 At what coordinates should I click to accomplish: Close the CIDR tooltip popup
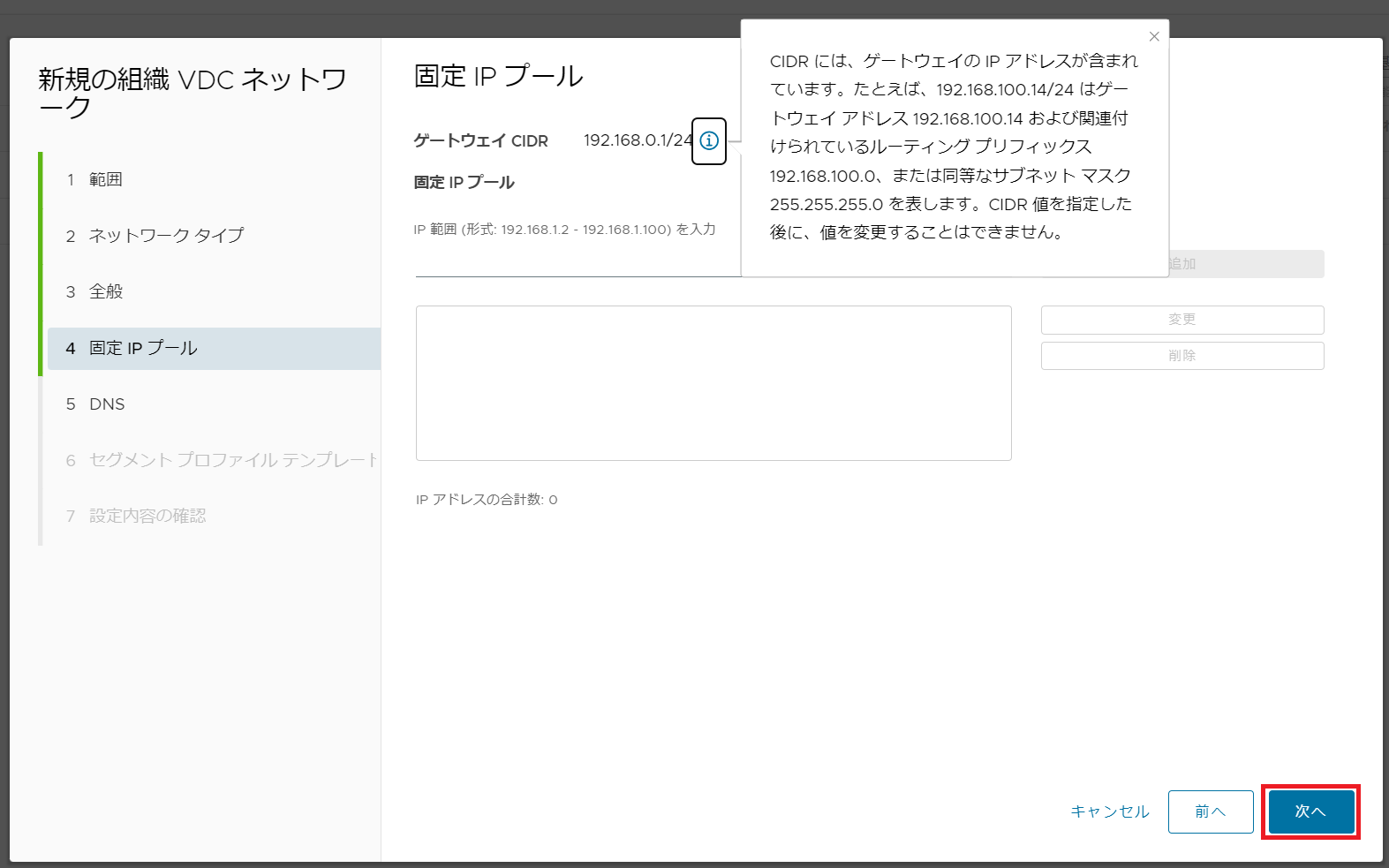(x=1154, y=36)
